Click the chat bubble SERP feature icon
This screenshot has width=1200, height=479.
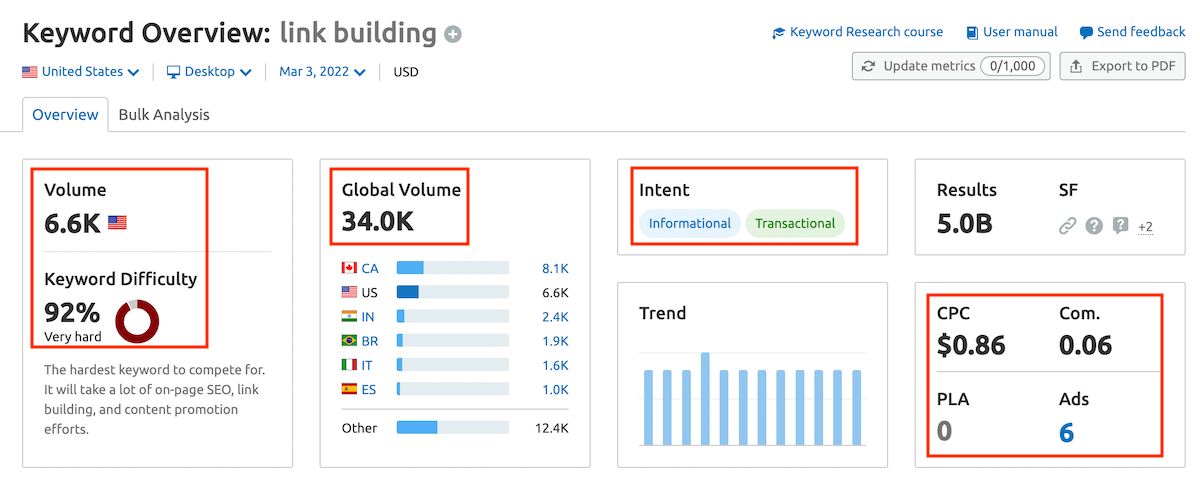1120,226
